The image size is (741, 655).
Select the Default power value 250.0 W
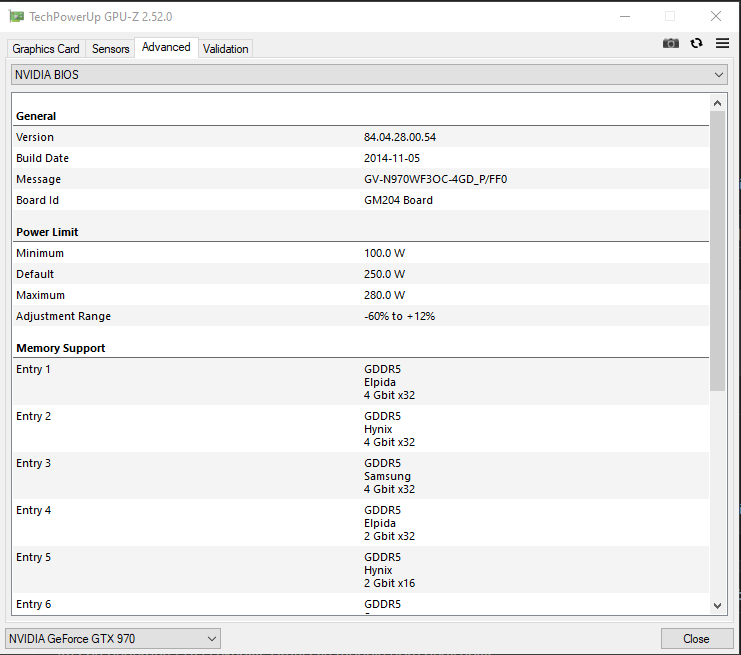pyautogui.click(x=384, y=274)
